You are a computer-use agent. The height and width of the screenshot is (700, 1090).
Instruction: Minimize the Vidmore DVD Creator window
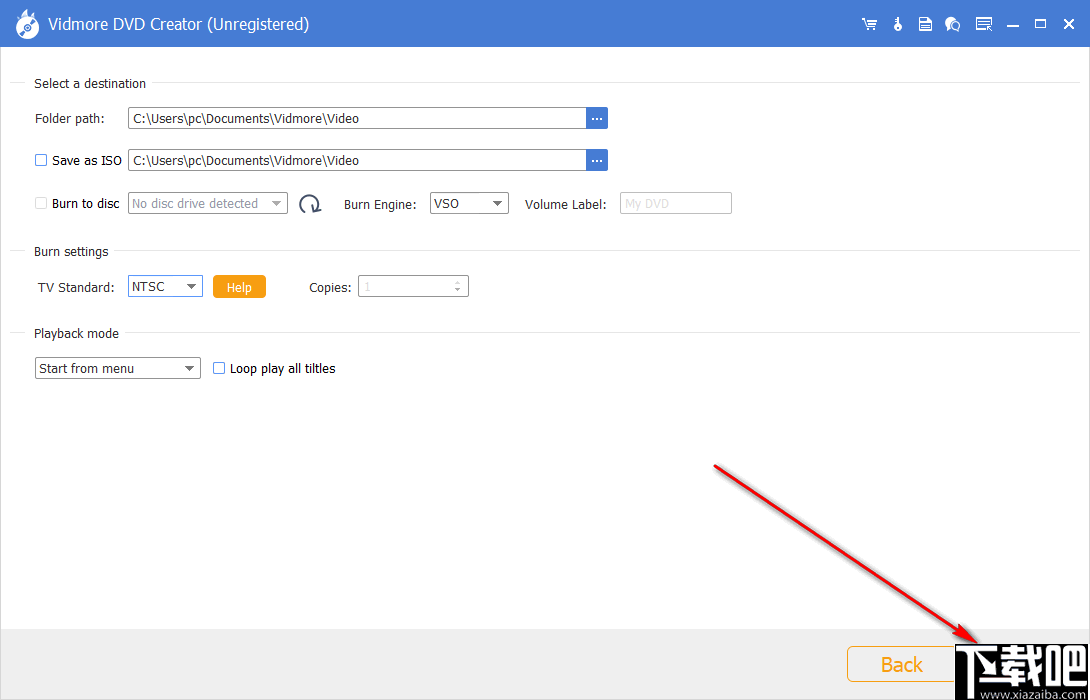1013,24
